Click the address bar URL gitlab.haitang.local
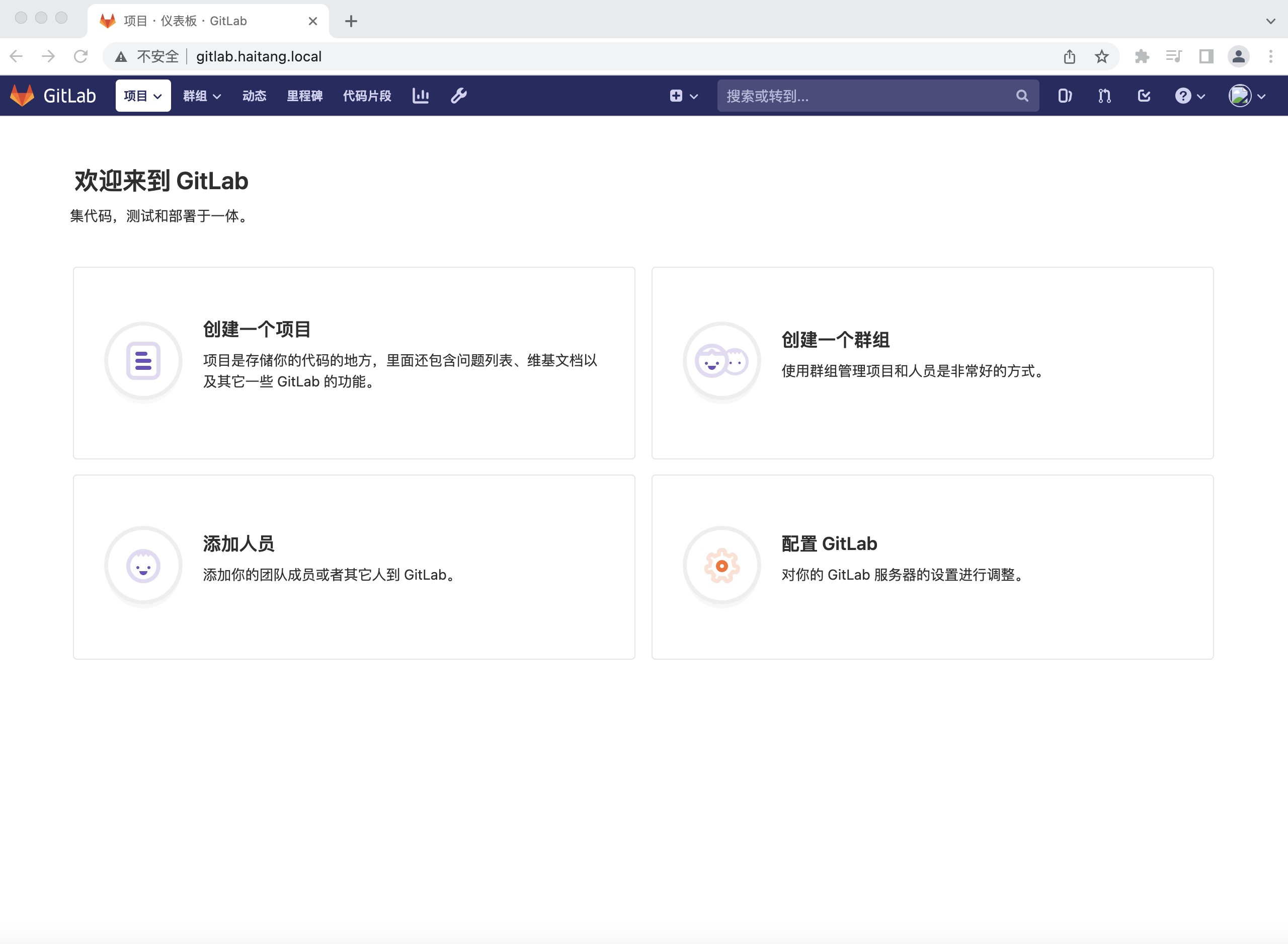 pos(259,56)
